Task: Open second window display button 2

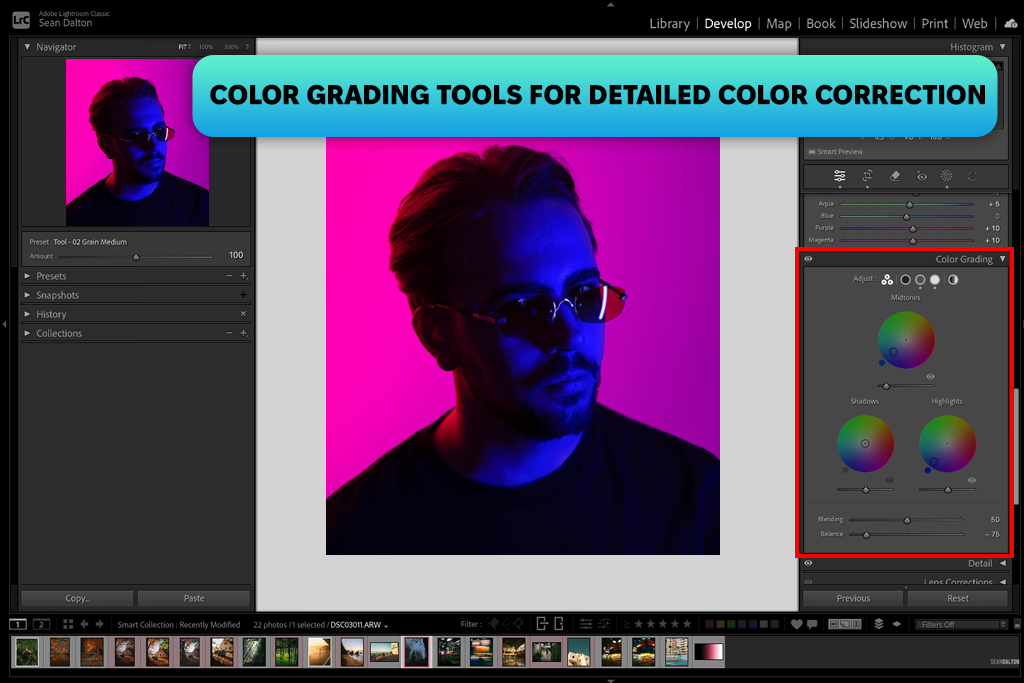Action: (41, 624)
